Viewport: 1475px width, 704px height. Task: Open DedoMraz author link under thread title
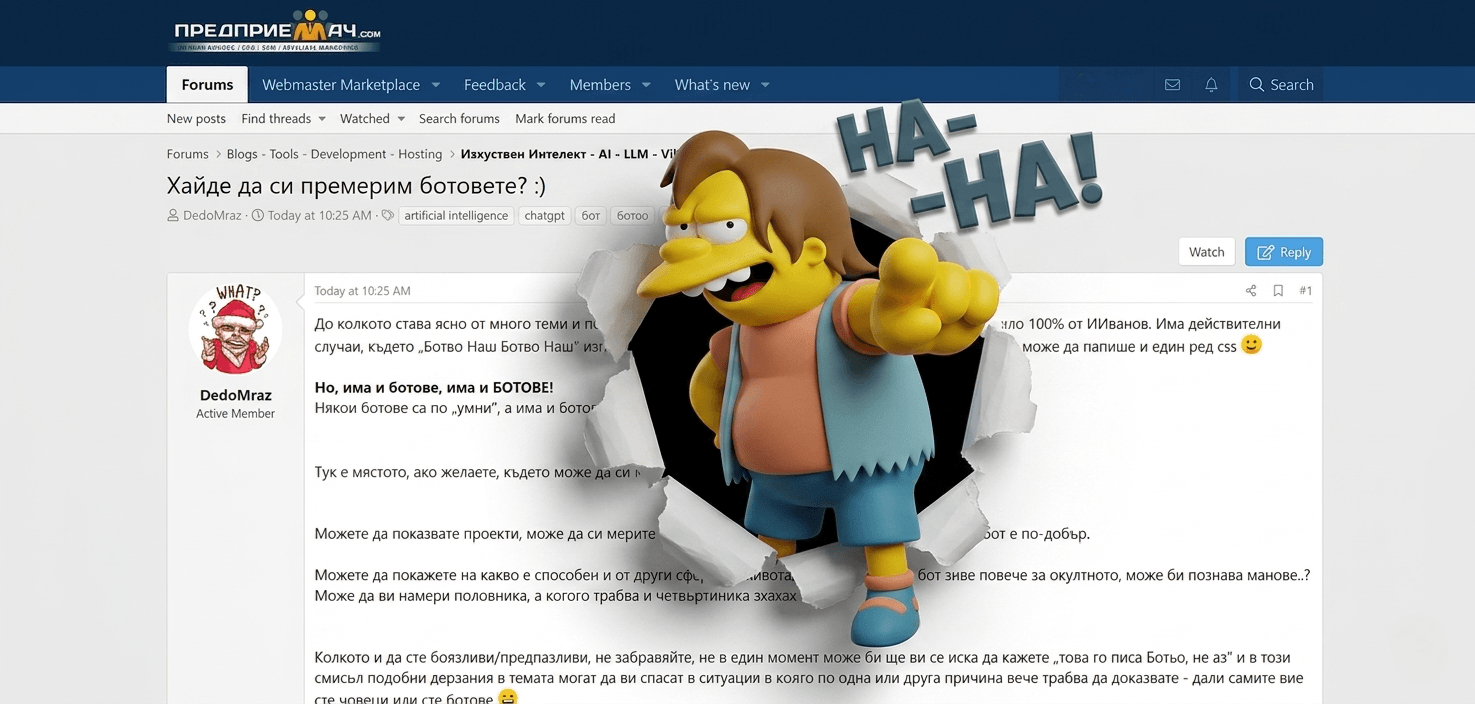click(212, 215)
